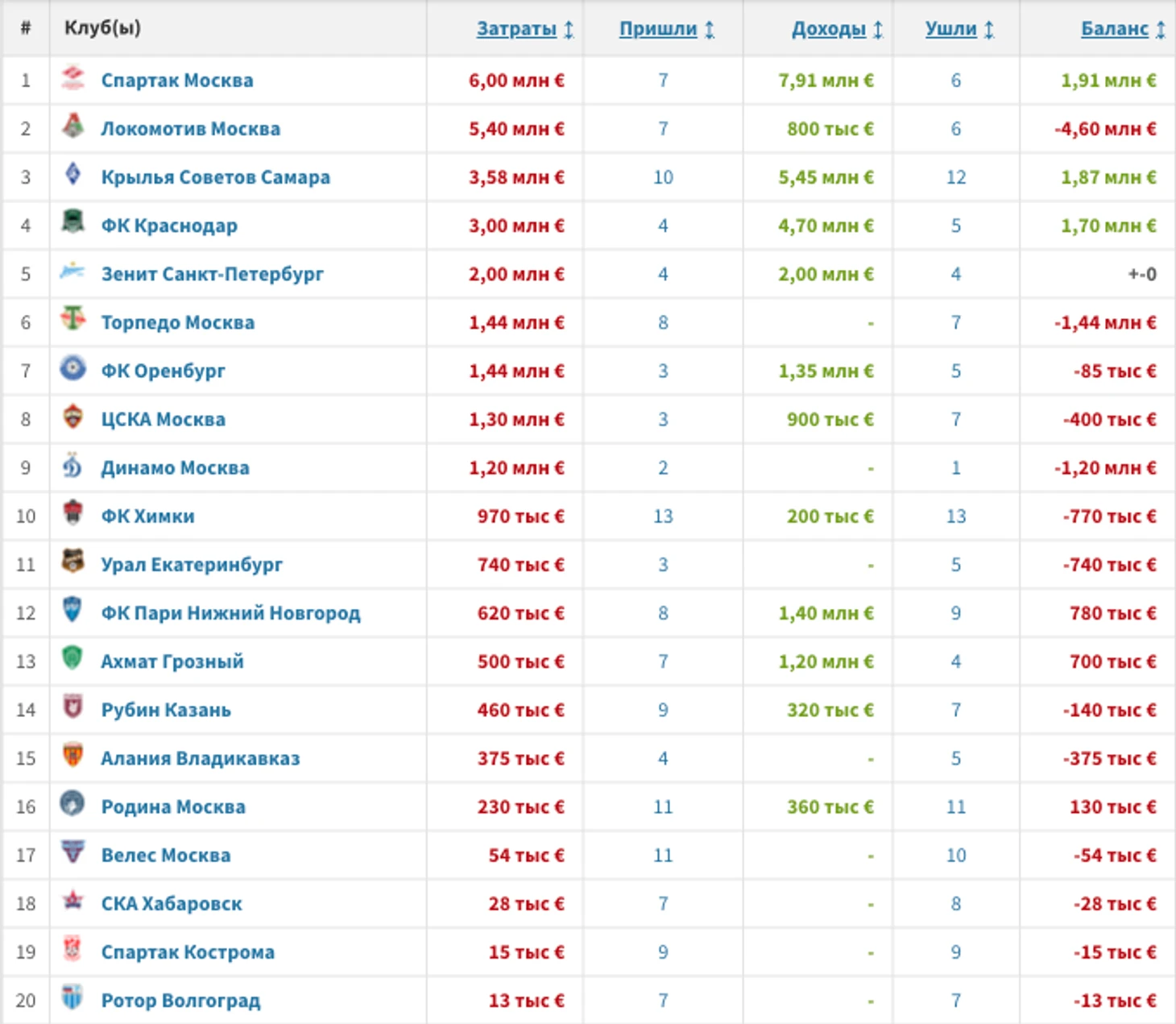Open the СКА Хабаровск club link
The image size is (1176, 1024).
pos(172,904)
